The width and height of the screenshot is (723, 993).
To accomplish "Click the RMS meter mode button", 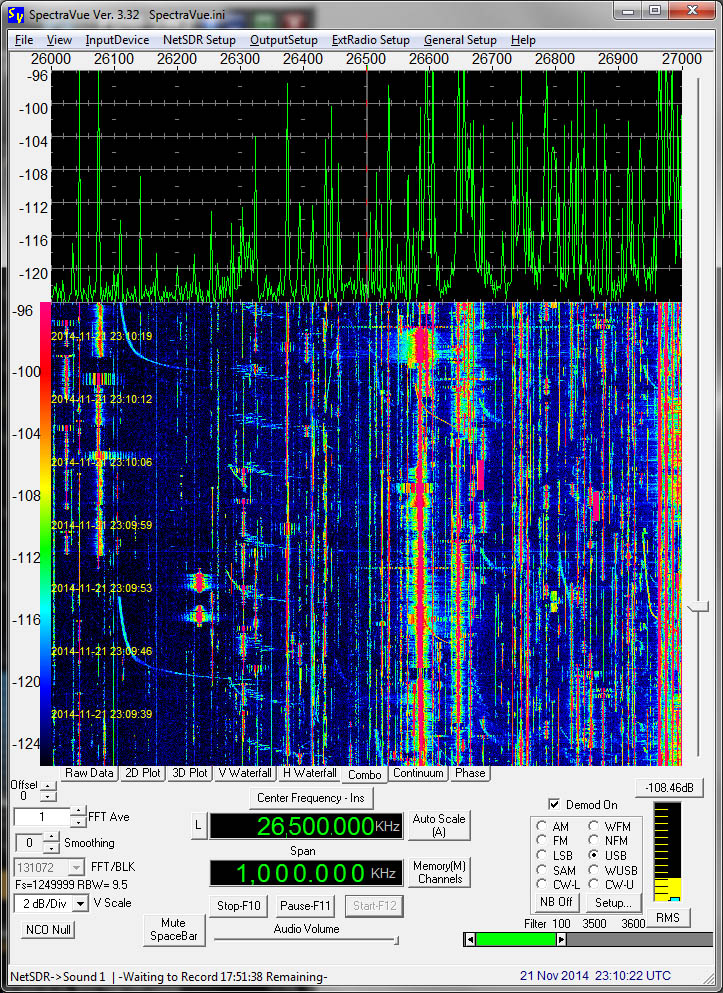I will point(667,918).
